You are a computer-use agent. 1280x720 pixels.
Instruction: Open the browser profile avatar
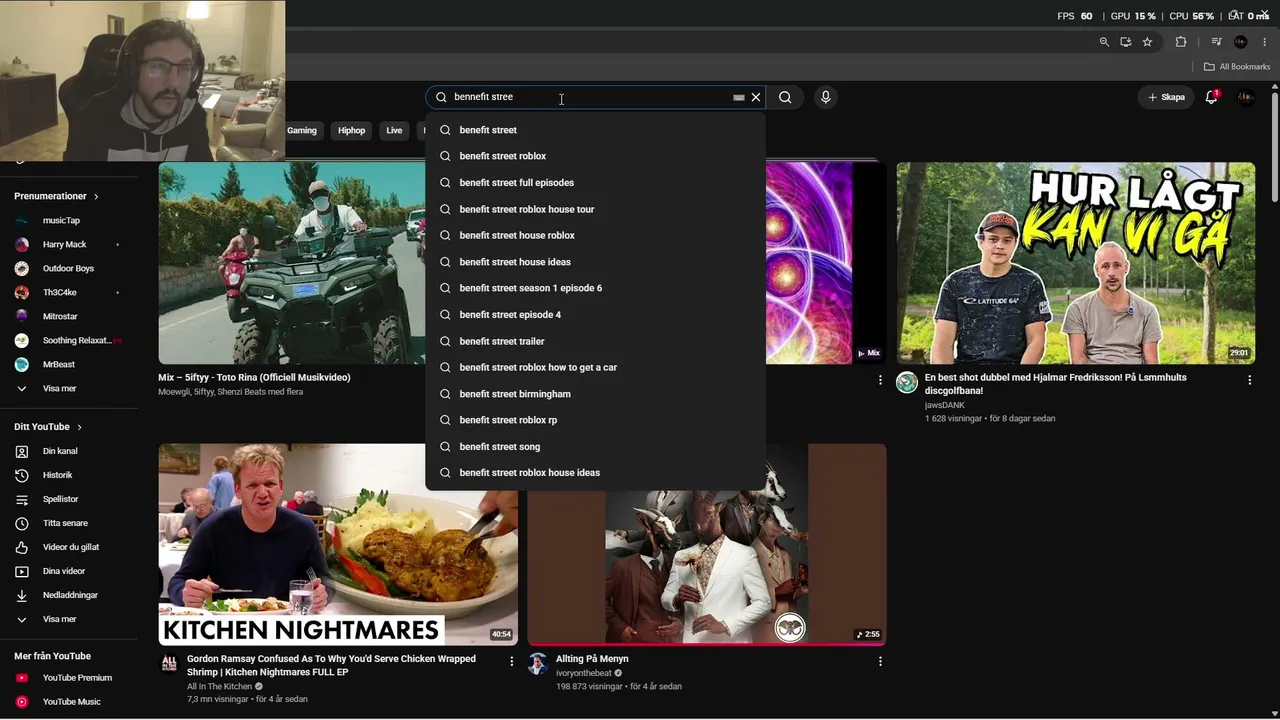pos(1241,42)
